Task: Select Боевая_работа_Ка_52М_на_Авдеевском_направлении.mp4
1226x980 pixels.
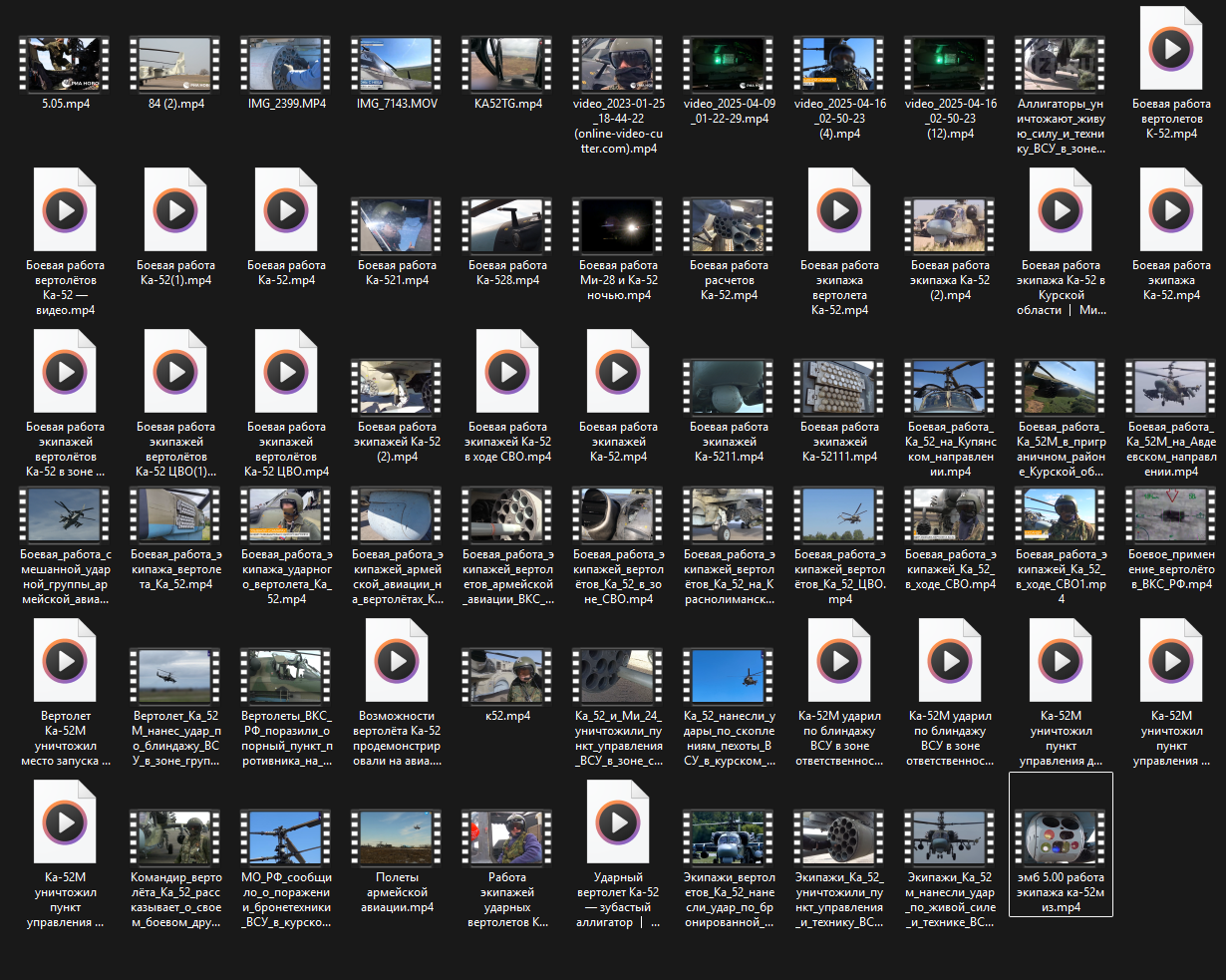Action: [1171, 388]
